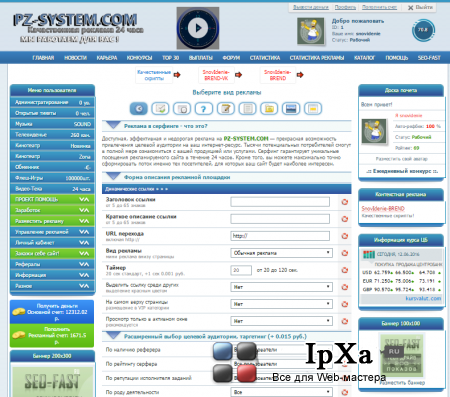This screenshot has height=397, width=450.
Task: Select the notepad with pencil icon
Action: (226, 109)
